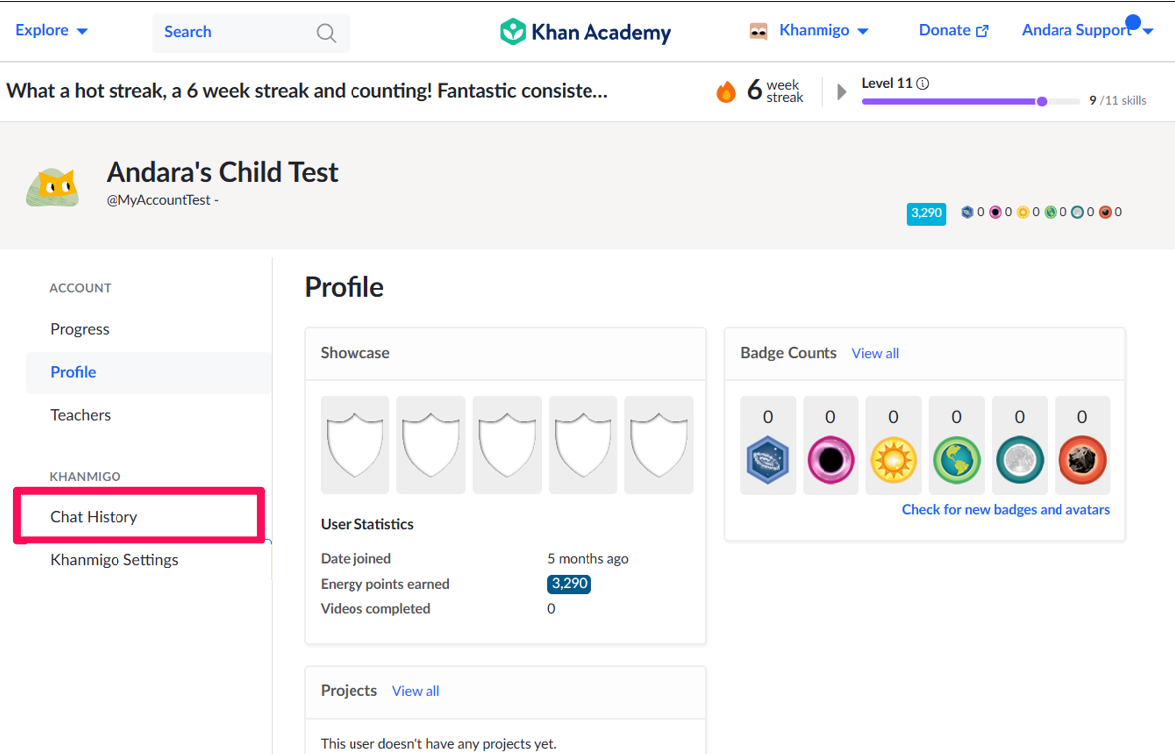Go to Khan Academy home logo
Viewport: 1175px width, 754px height.
coord(585,32)
